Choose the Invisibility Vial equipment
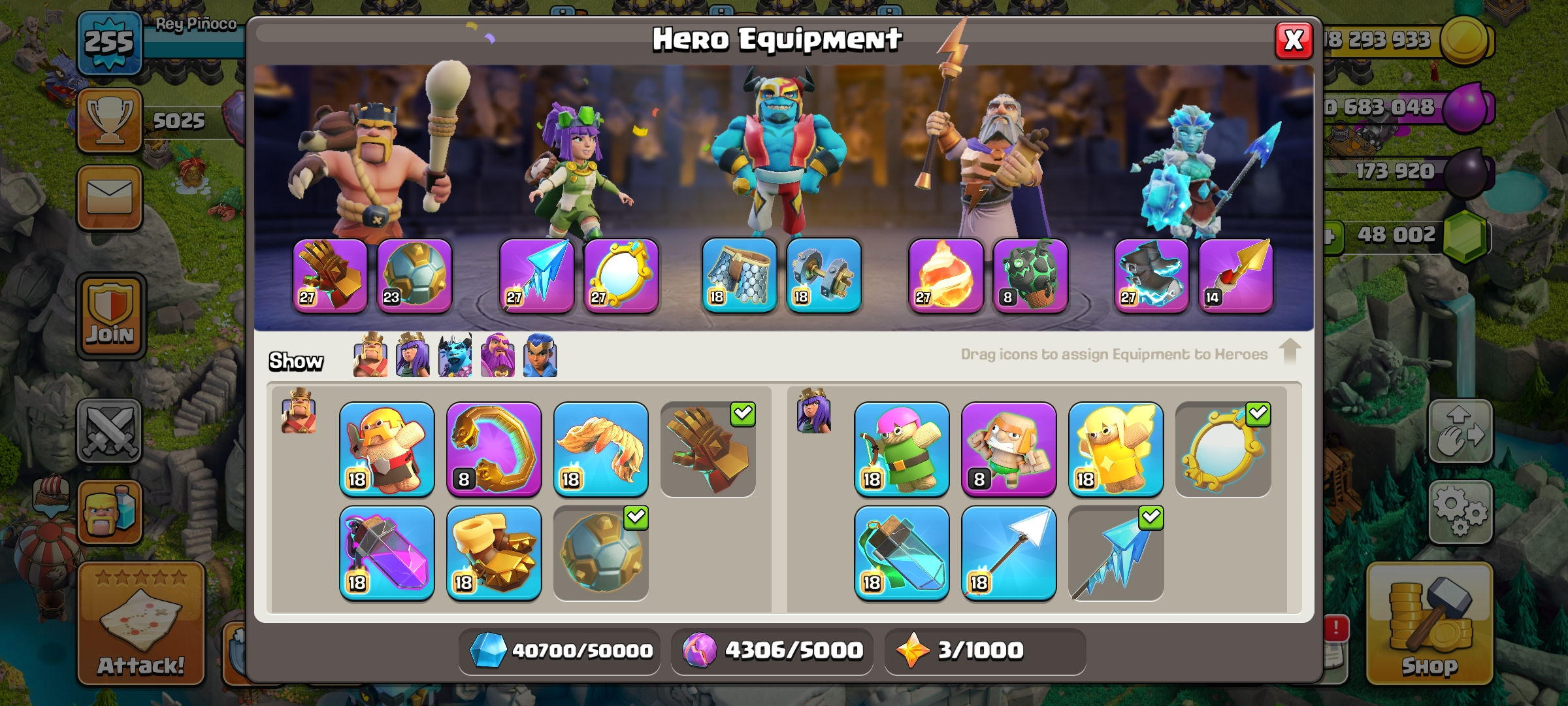The height and width of the screenshot is (706, 1568). point(902,554)
